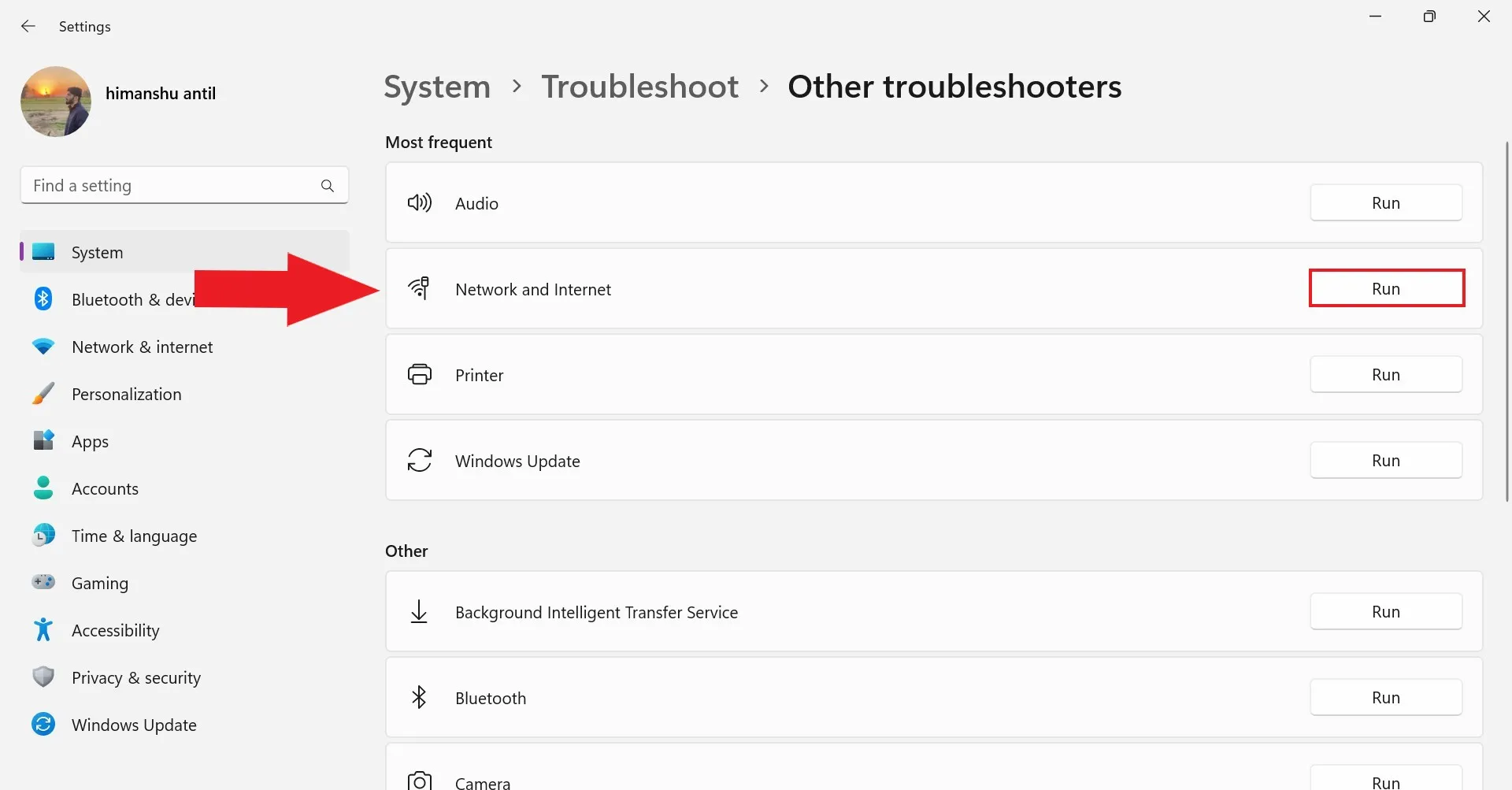Click the himanshu antil profile picture
This screenshot has width=1512, height=790.
[x=56, y=102]
